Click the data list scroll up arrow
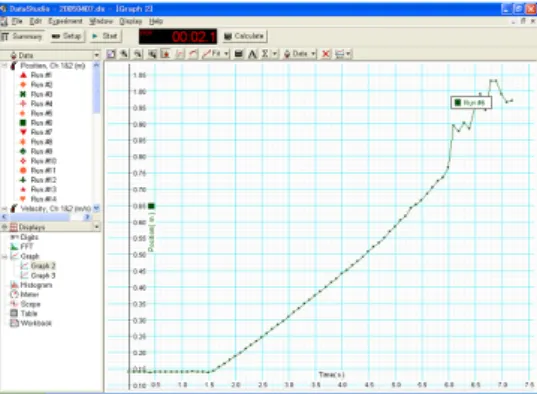Image resolution: width=537 pixels, height=394 pixels. [97, 65]
